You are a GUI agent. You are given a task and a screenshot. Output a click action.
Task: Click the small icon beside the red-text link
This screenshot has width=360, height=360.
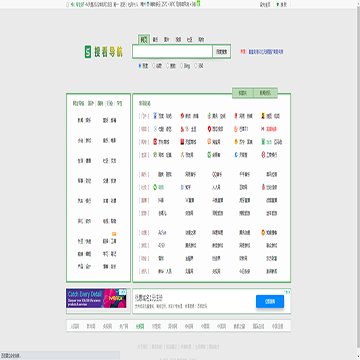coord(263,129)
